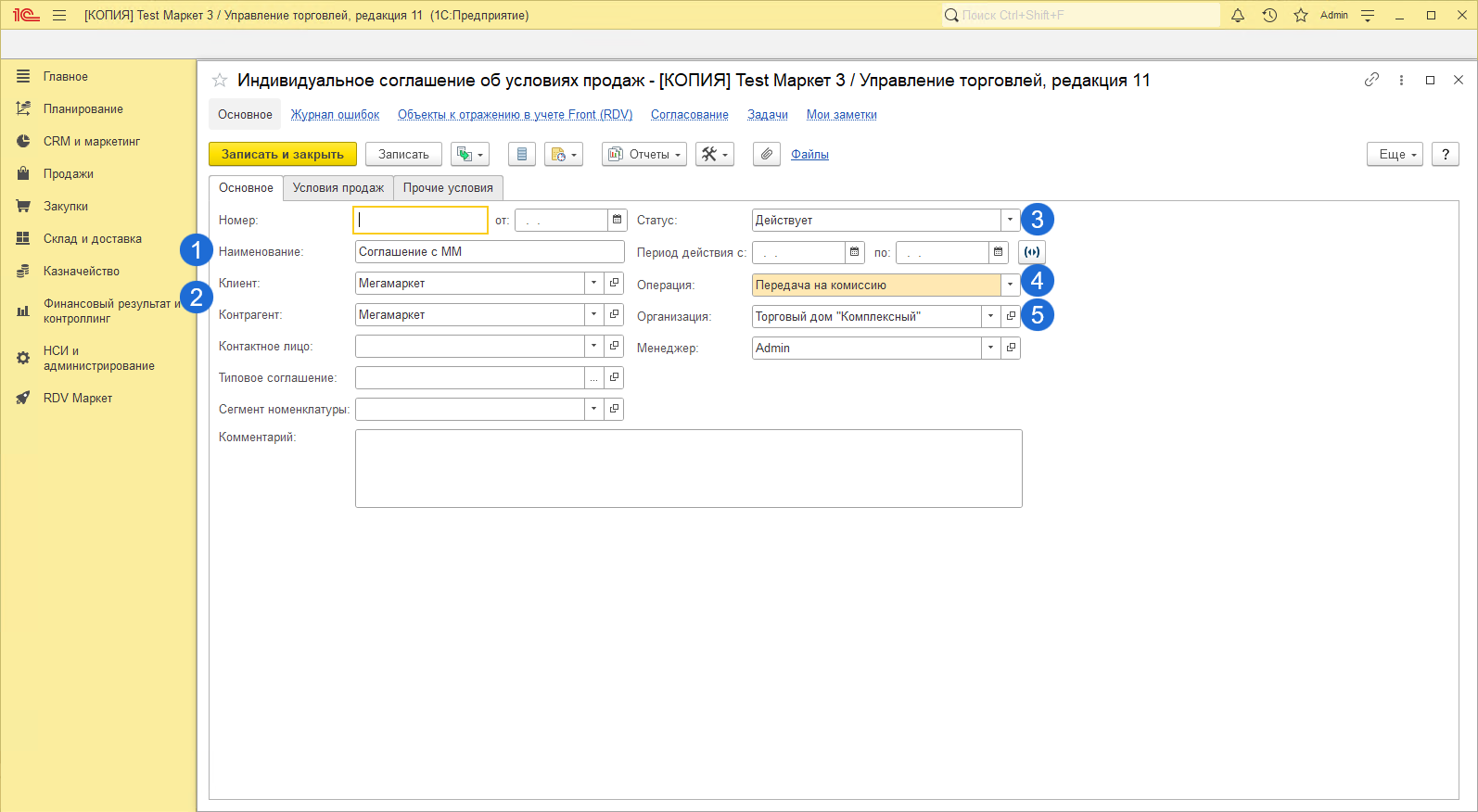Click Записать и закрыть button

tap(283, 154)
